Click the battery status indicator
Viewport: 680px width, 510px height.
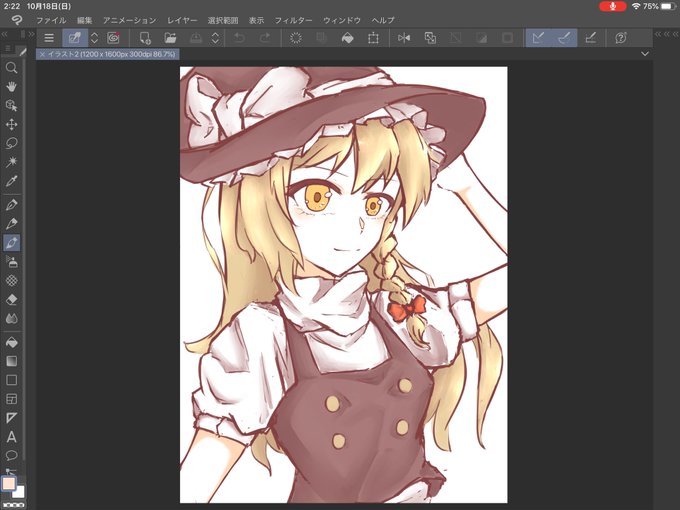pyautogui.click(x=669, y=6)
